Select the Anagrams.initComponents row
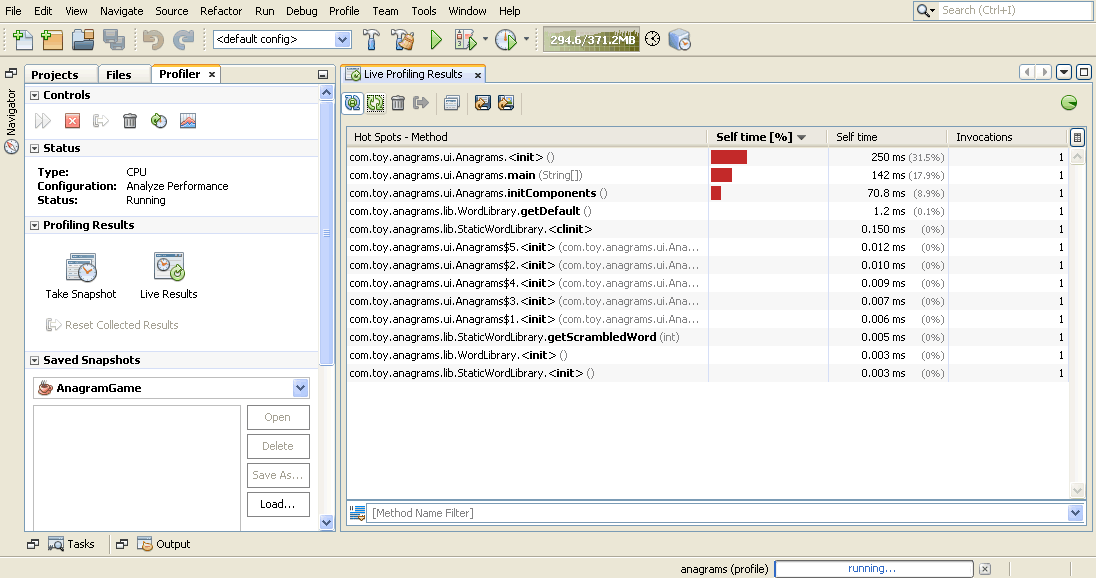The image size is (1096, 578). coord(707,193)
